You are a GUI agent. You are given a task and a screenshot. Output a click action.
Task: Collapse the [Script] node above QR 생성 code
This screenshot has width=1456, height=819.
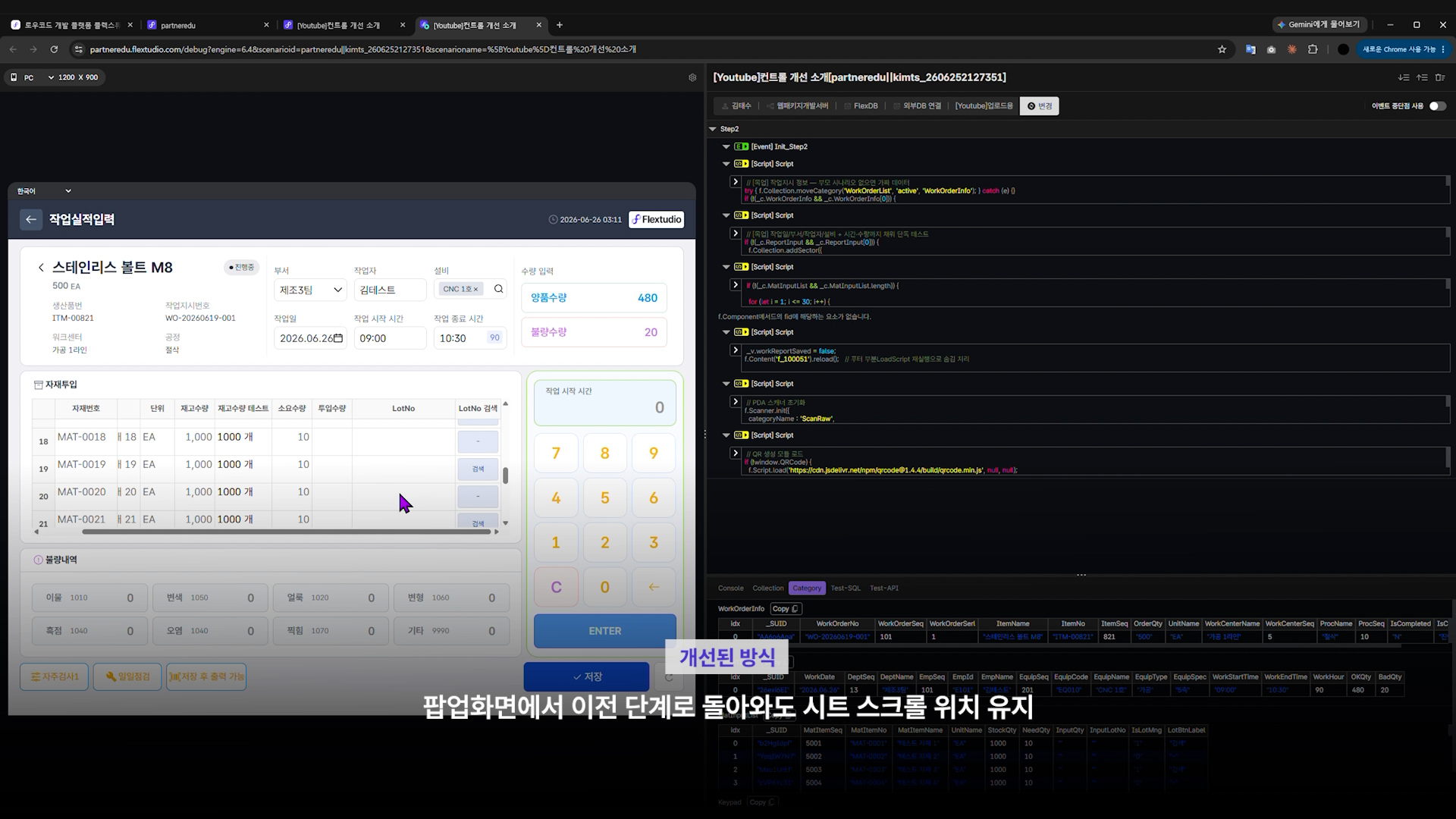(x=726, y=435)
